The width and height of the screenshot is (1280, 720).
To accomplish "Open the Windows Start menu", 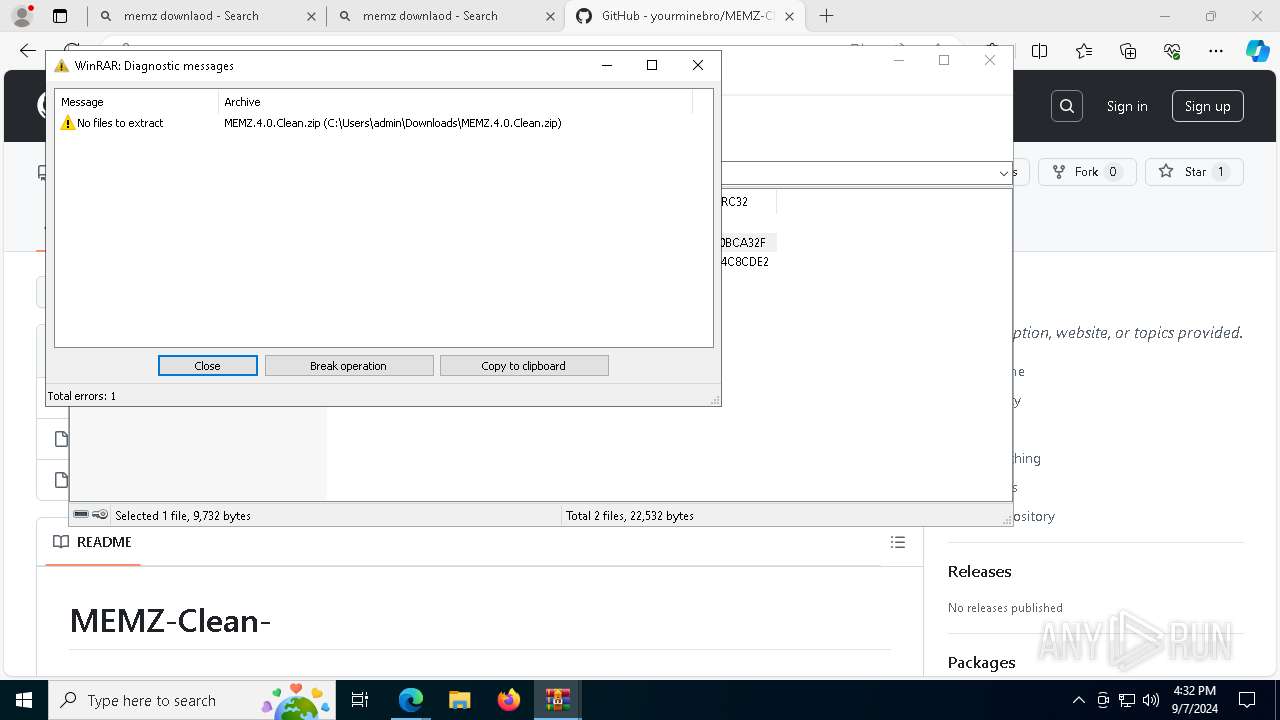I will tap(23, 700).
